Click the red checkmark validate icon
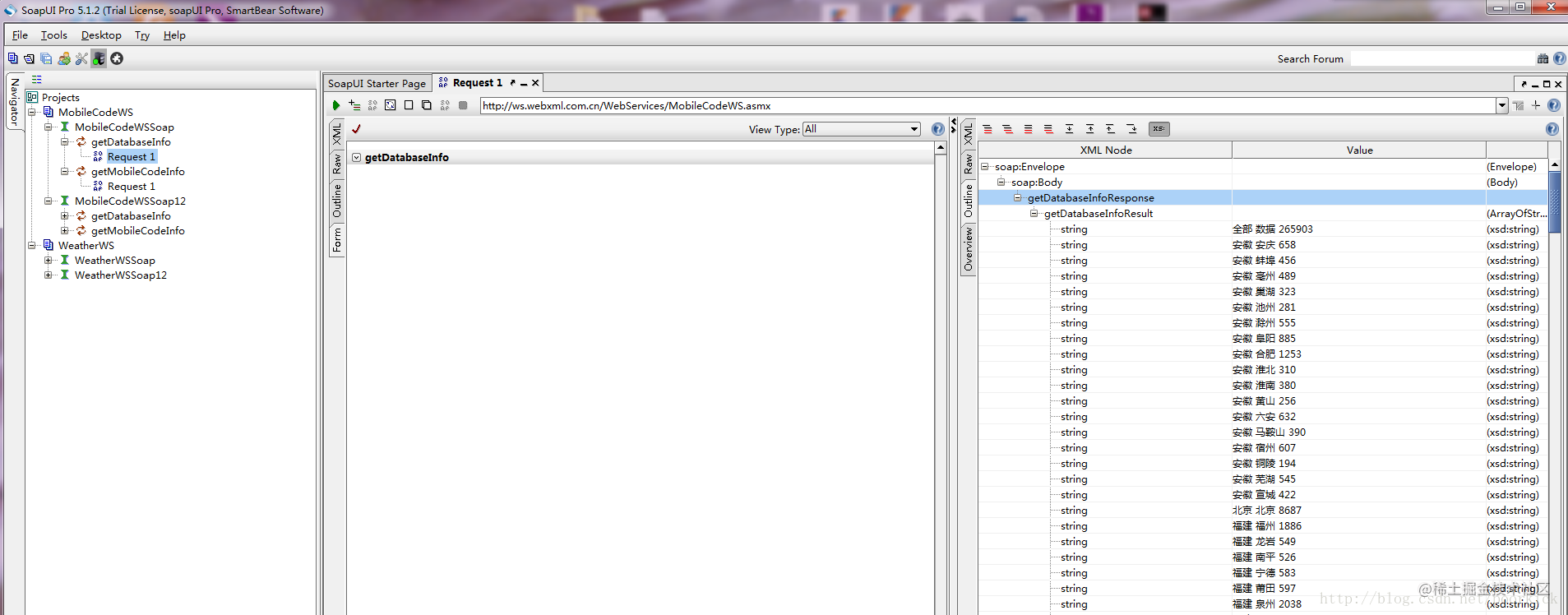This screenshot has height=615, width=1568. pyautogui.click(x=356, y=128)
